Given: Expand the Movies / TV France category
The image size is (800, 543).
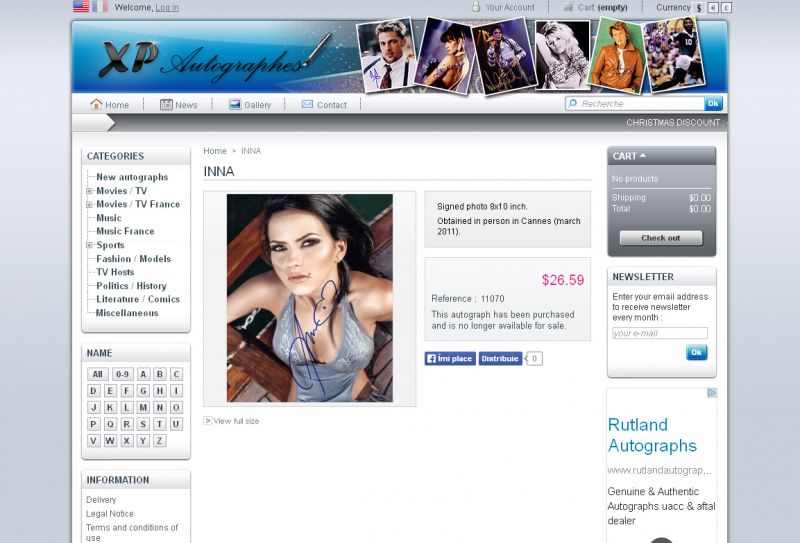Looking at the screenshot, I should point(89,204).
